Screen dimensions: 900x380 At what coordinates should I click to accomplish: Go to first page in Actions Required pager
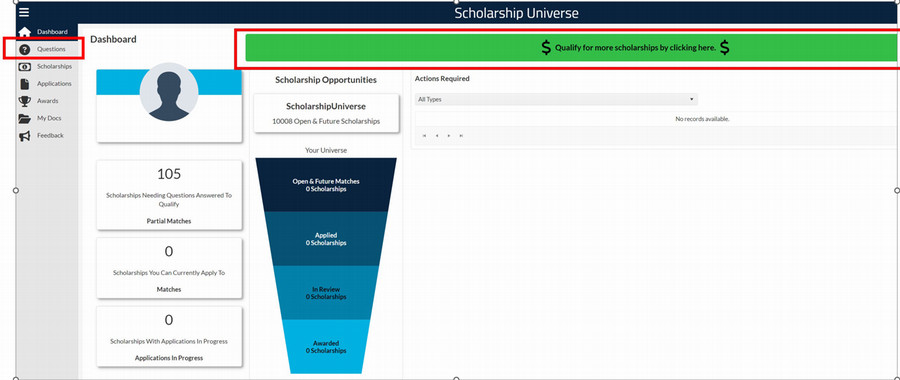click(x=424, y=135)
